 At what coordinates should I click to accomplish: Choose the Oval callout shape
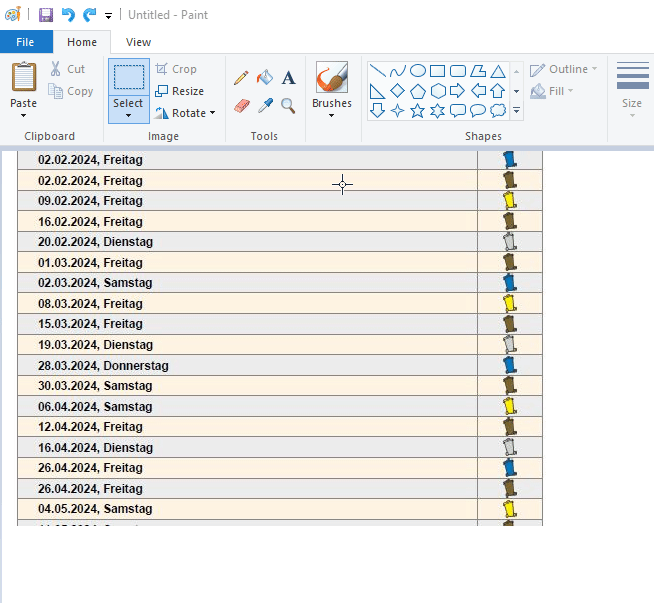tap(478, 111)
